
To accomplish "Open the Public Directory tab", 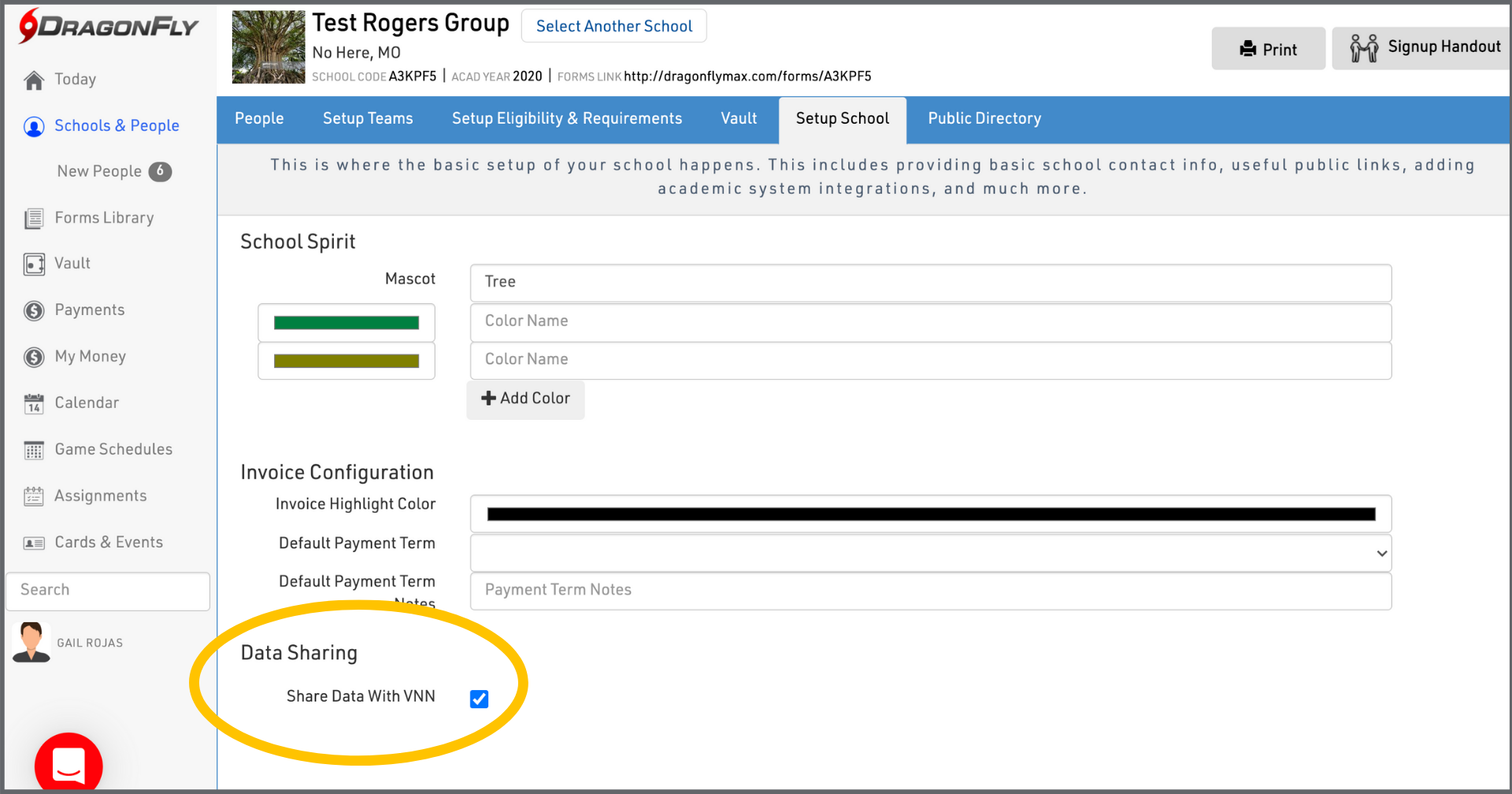I will [x=984, y=119].
